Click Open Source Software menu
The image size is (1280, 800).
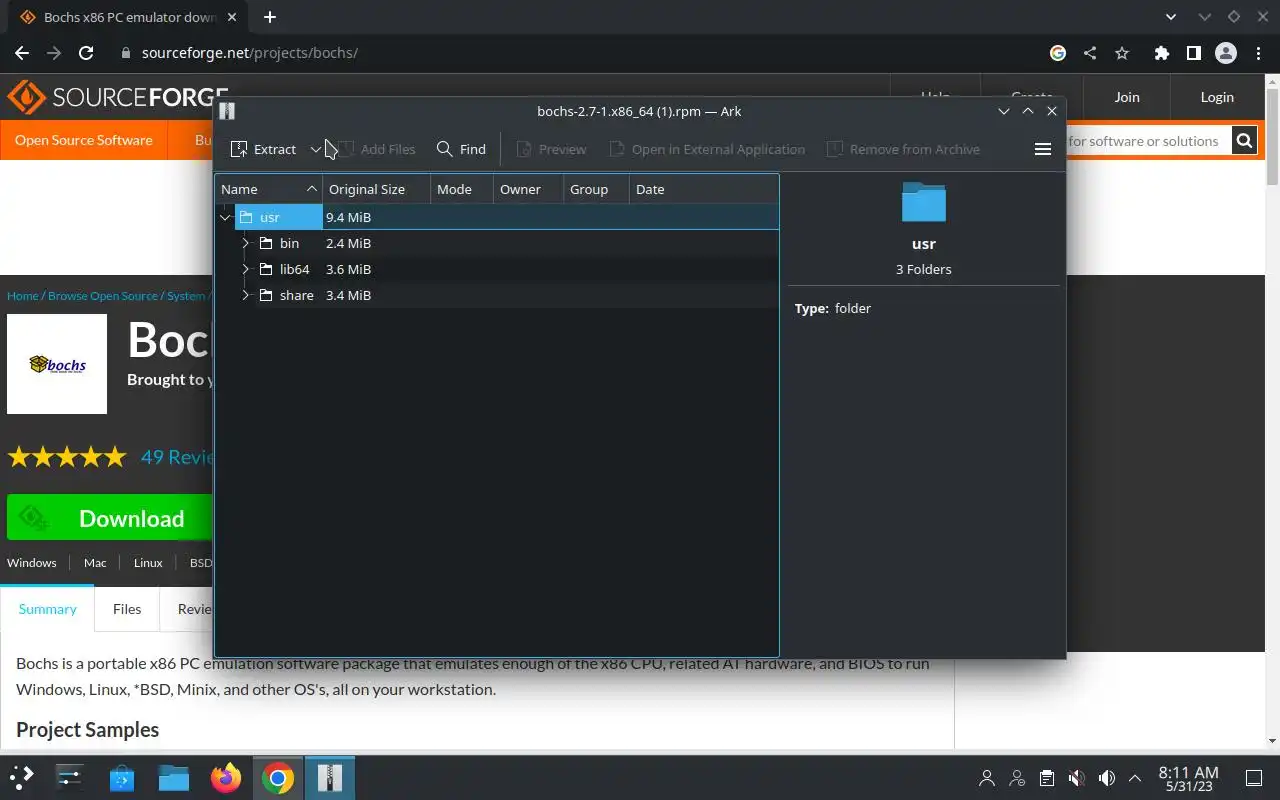[84, 140]
